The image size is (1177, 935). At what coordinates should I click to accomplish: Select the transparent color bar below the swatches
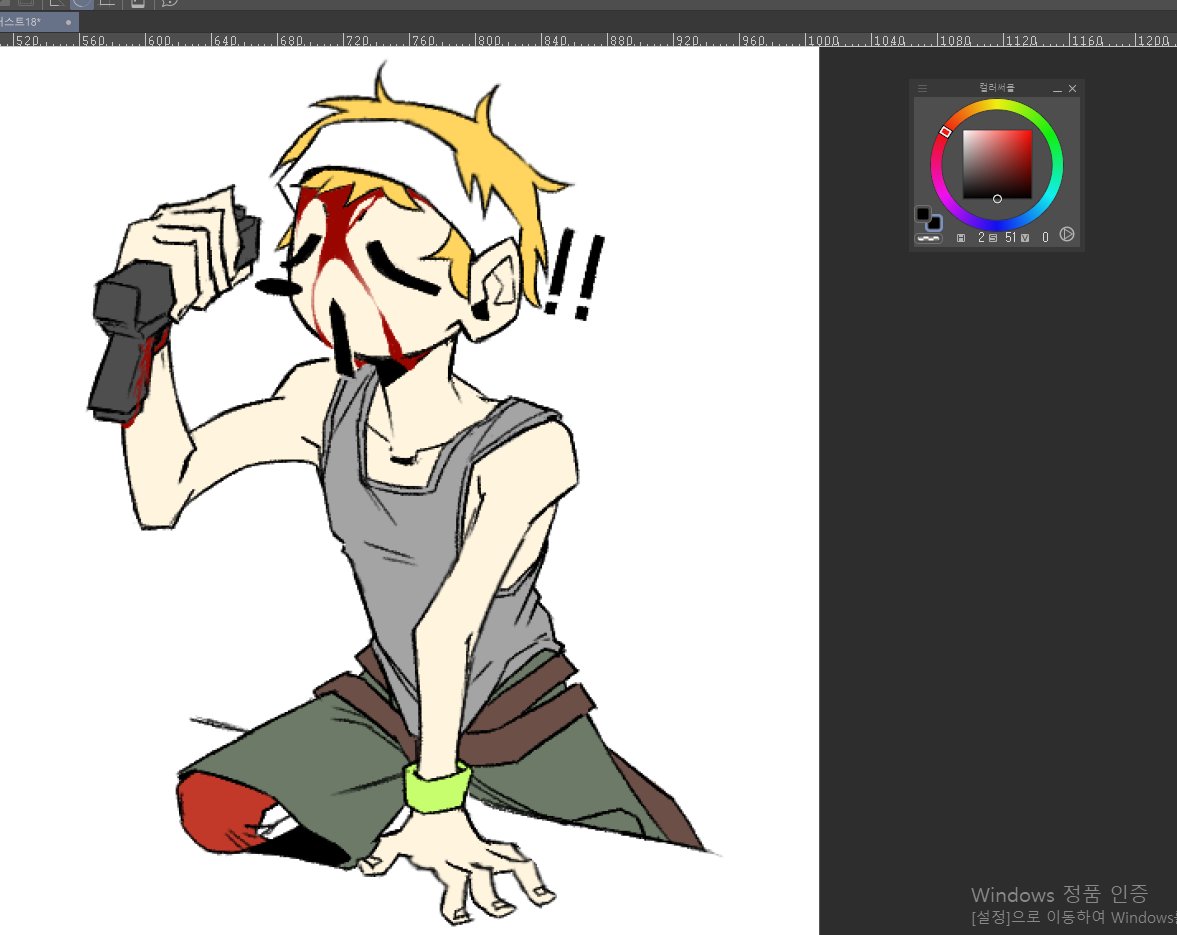tap(929, 239)
